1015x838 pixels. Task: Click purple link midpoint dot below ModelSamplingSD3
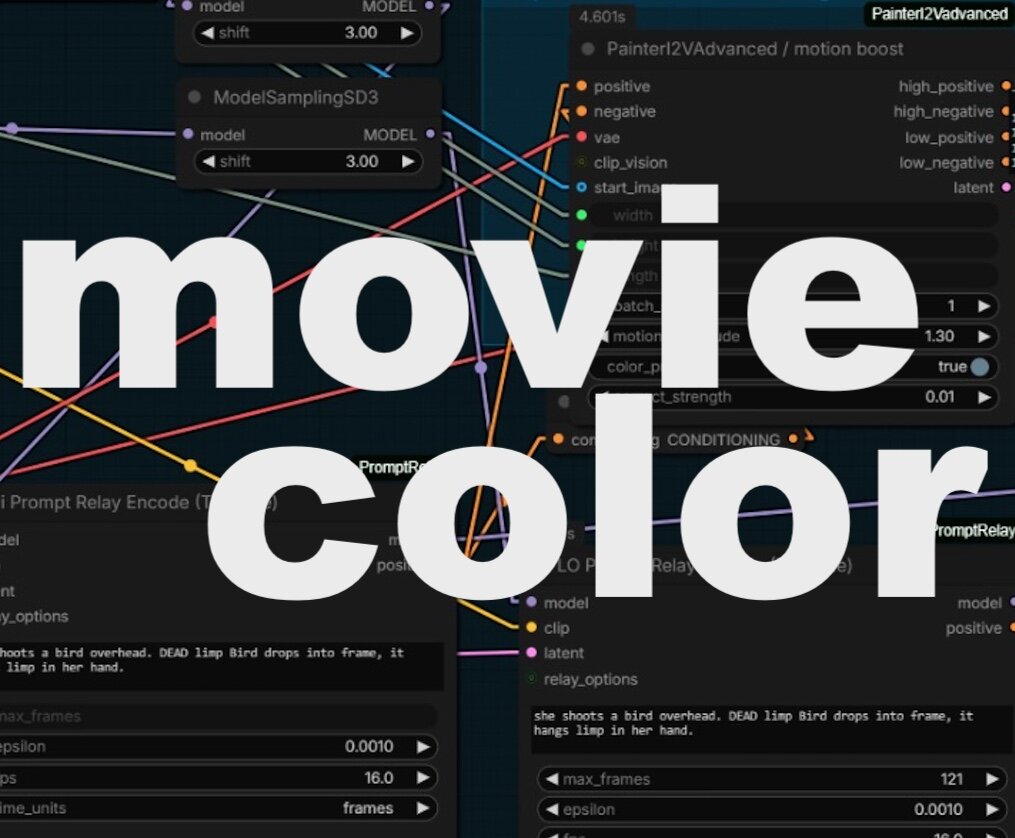[481, 368]
